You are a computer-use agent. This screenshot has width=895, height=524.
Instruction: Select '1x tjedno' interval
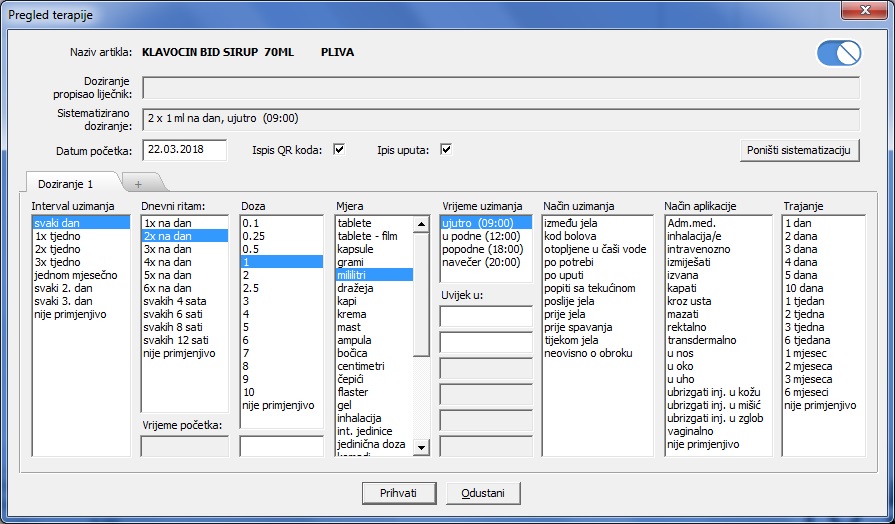(81, 236)
